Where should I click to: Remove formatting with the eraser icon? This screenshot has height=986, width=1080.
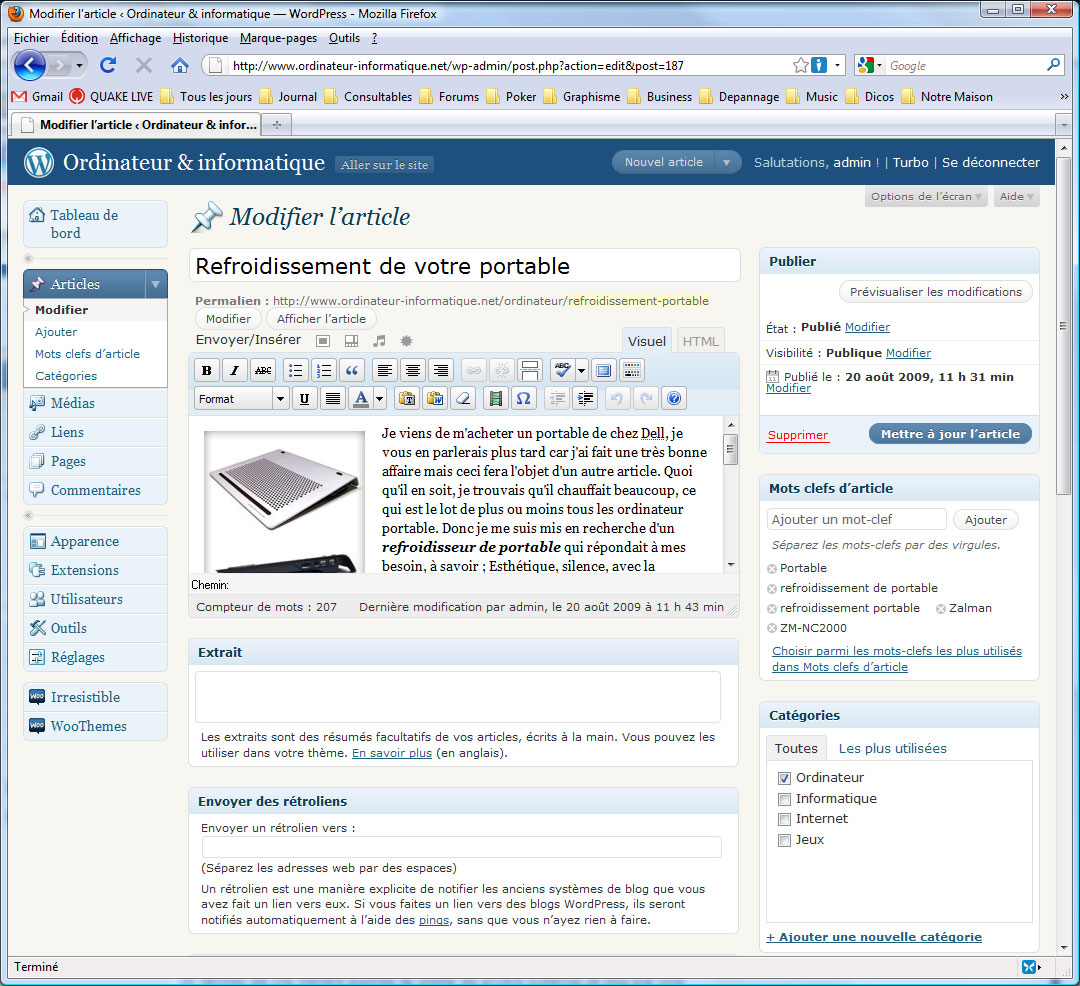pyautogui.click(x=463, y=398)
